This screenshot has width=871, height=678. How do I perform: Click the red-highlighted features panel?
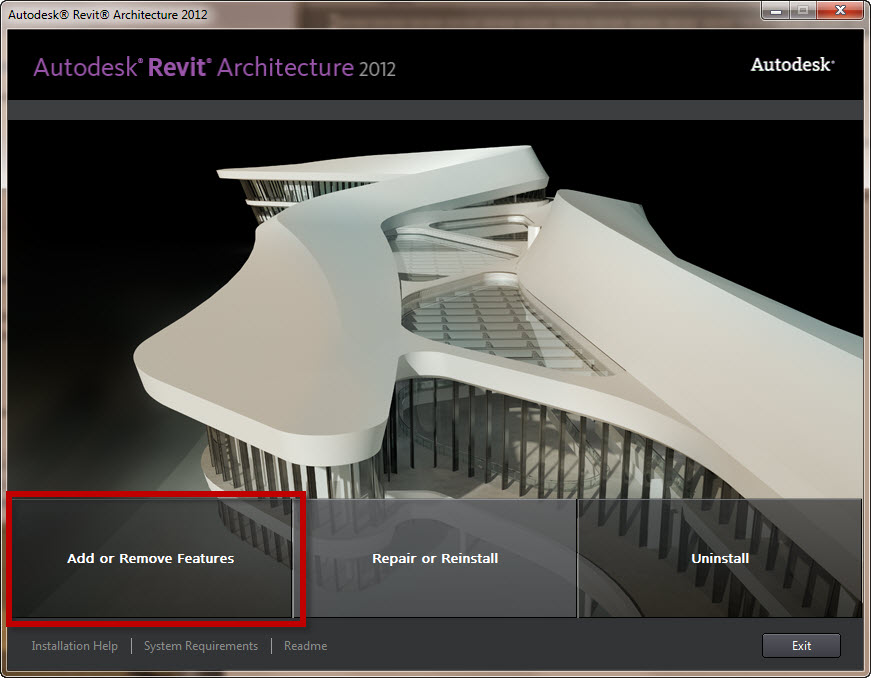pos(150,558)
